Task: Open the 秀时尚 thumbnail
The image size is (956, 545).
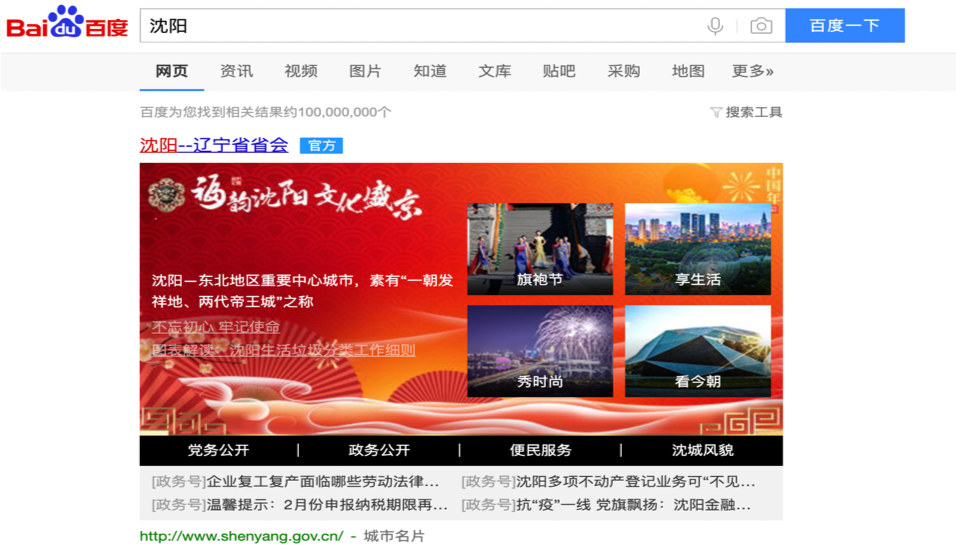Action: tap(540, 351)
